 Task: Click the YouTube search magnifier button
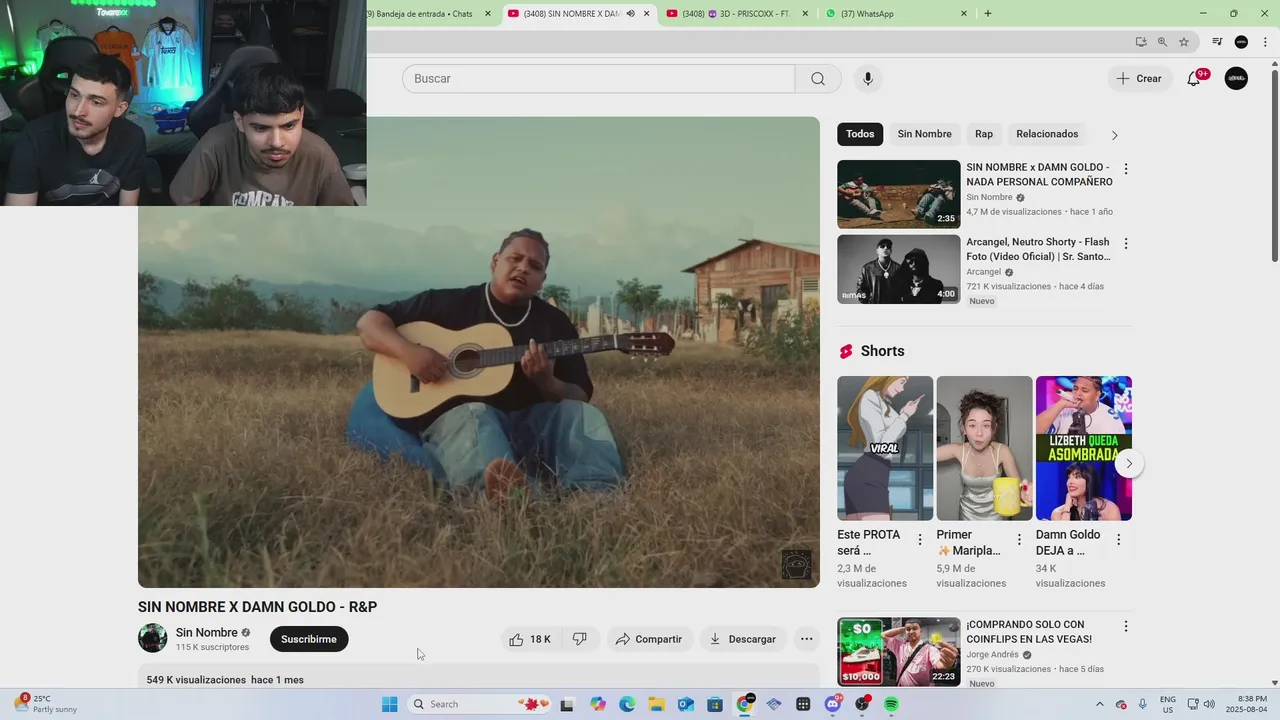pos(818,79)
